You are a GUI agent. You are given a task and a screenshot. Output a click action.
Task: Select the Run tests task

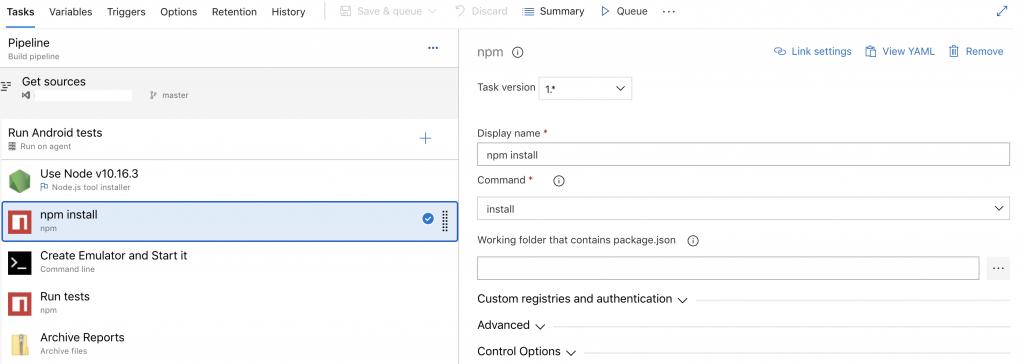coord(229,303)
